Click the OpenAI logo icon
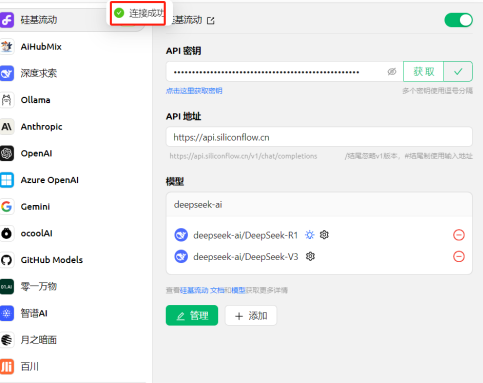Image resolution: width=483 pixels, height=383 pixels. (7, 153)
